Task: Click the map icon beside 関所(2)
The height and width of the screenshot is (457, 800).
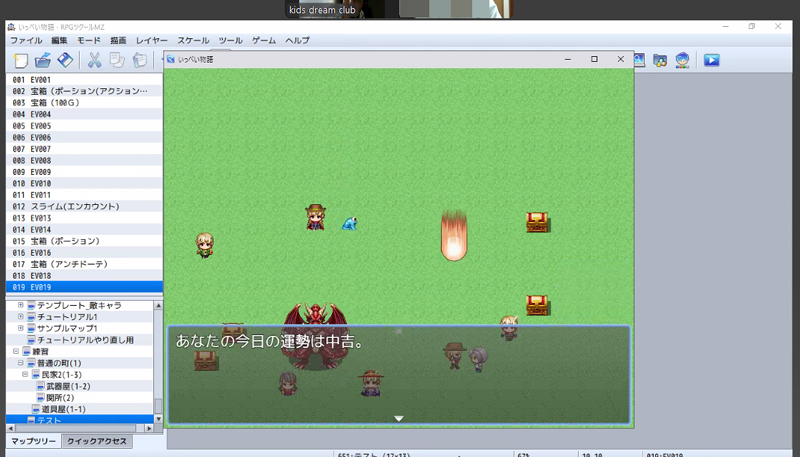Action: tap(41, 398)
